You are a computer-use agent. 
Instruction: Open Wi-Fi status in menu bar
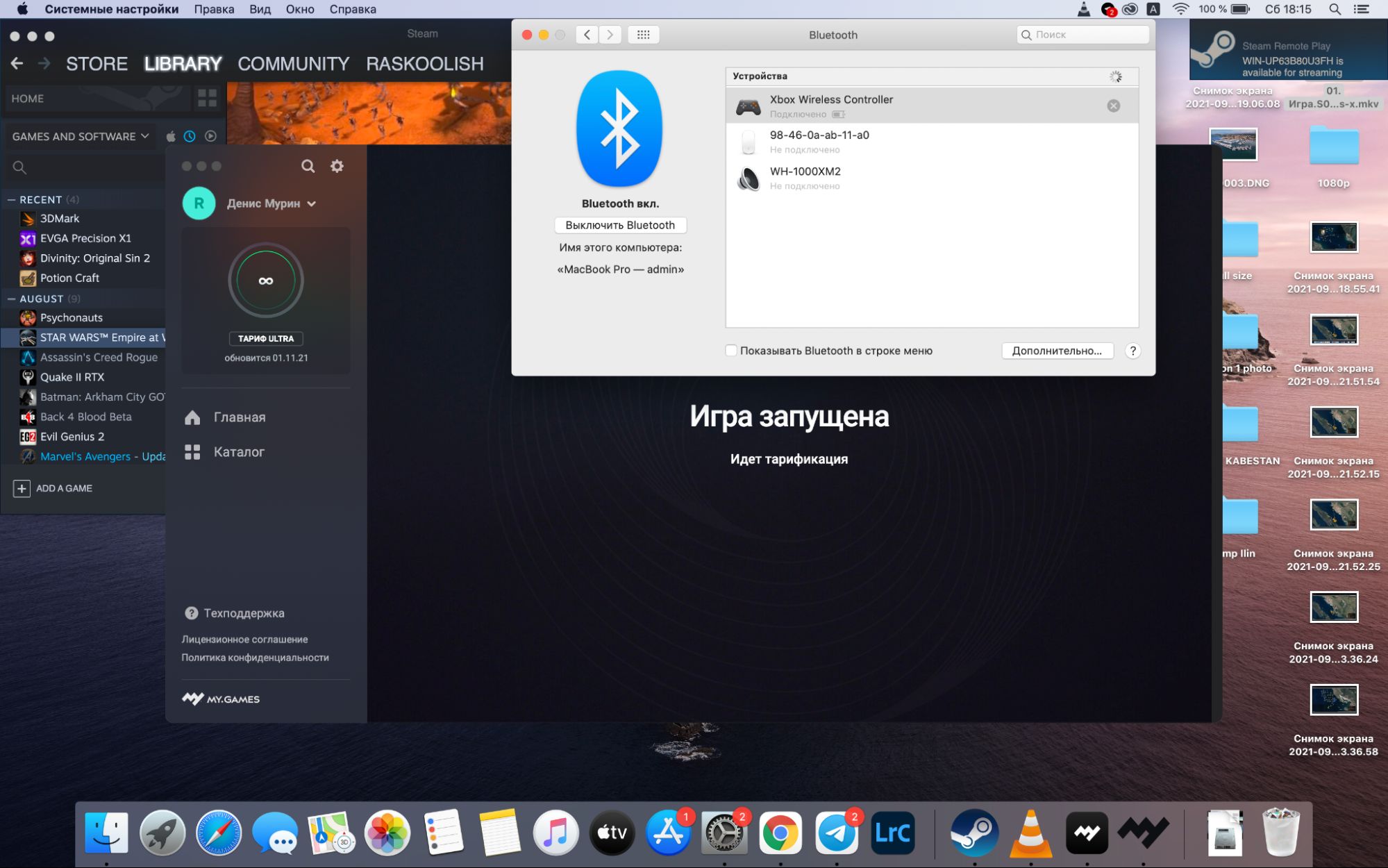[x=1180, y=9]
